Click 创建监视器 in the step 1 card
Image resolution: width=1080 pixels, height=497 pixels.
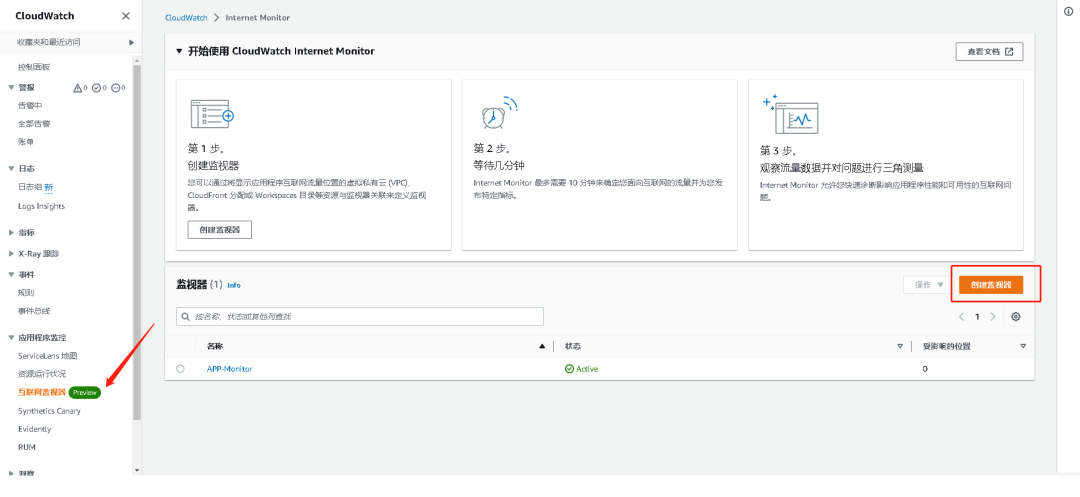pos(220,230)
